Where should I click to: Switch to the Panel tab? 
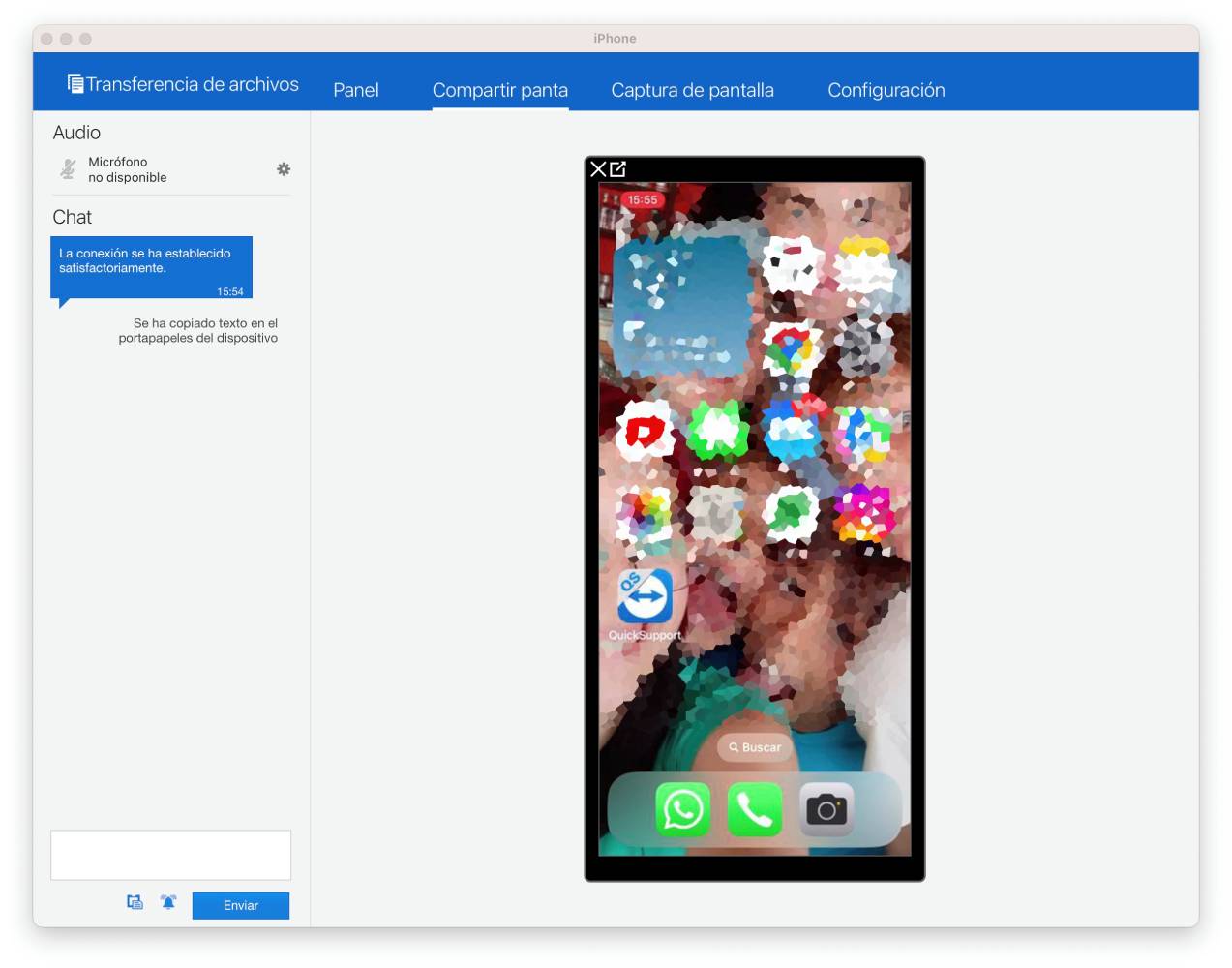click(x=356, y=90)
